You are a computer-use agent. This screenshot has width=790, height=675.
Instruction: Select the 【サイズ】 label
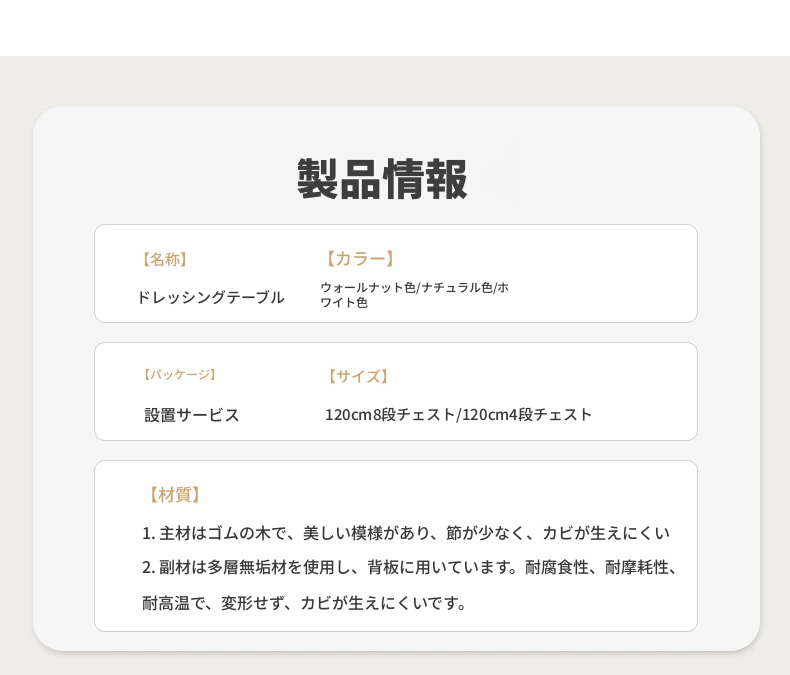(x=358, y=376)
